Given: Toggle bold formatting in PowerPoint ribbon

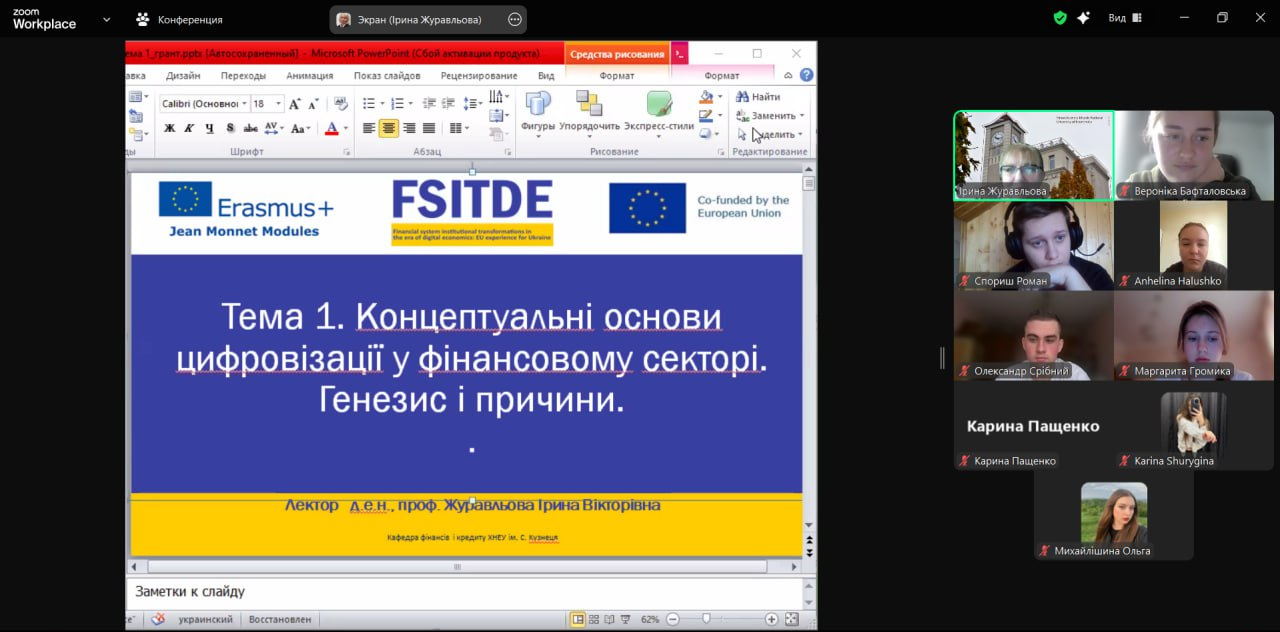Looking at the screenshot, I should 169,128.
